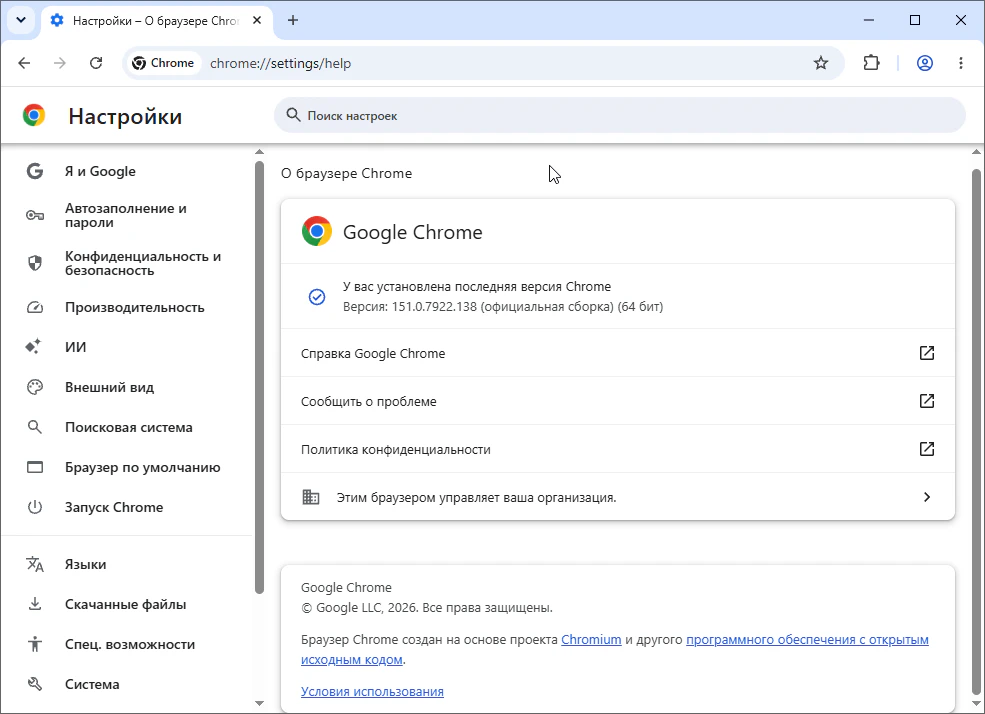Open Спец. возможности section
985x714 pixels.
point(127,644)
